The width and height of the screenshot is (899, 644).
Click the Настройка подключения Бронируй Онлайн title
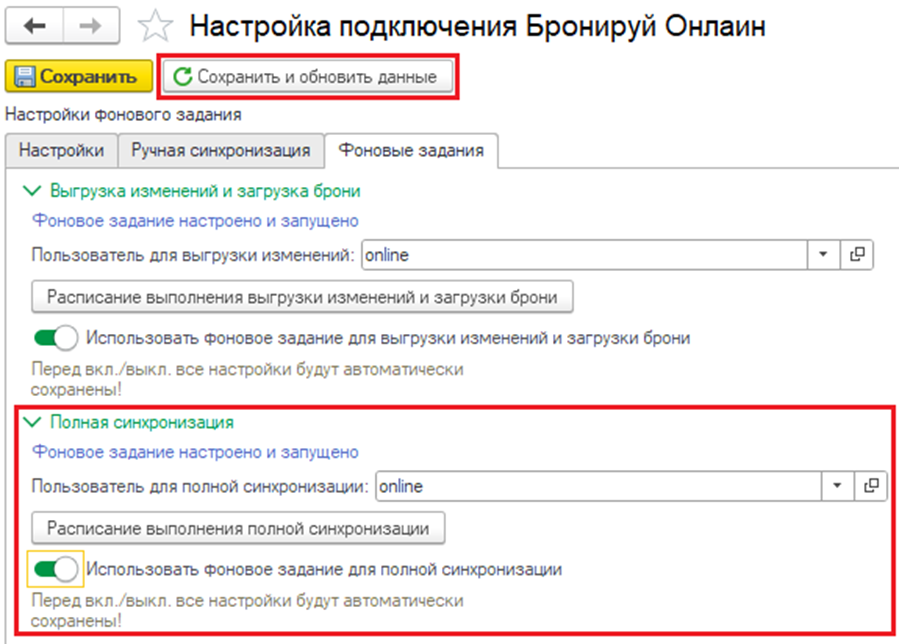pyautogui.click(x=478, y=26)
